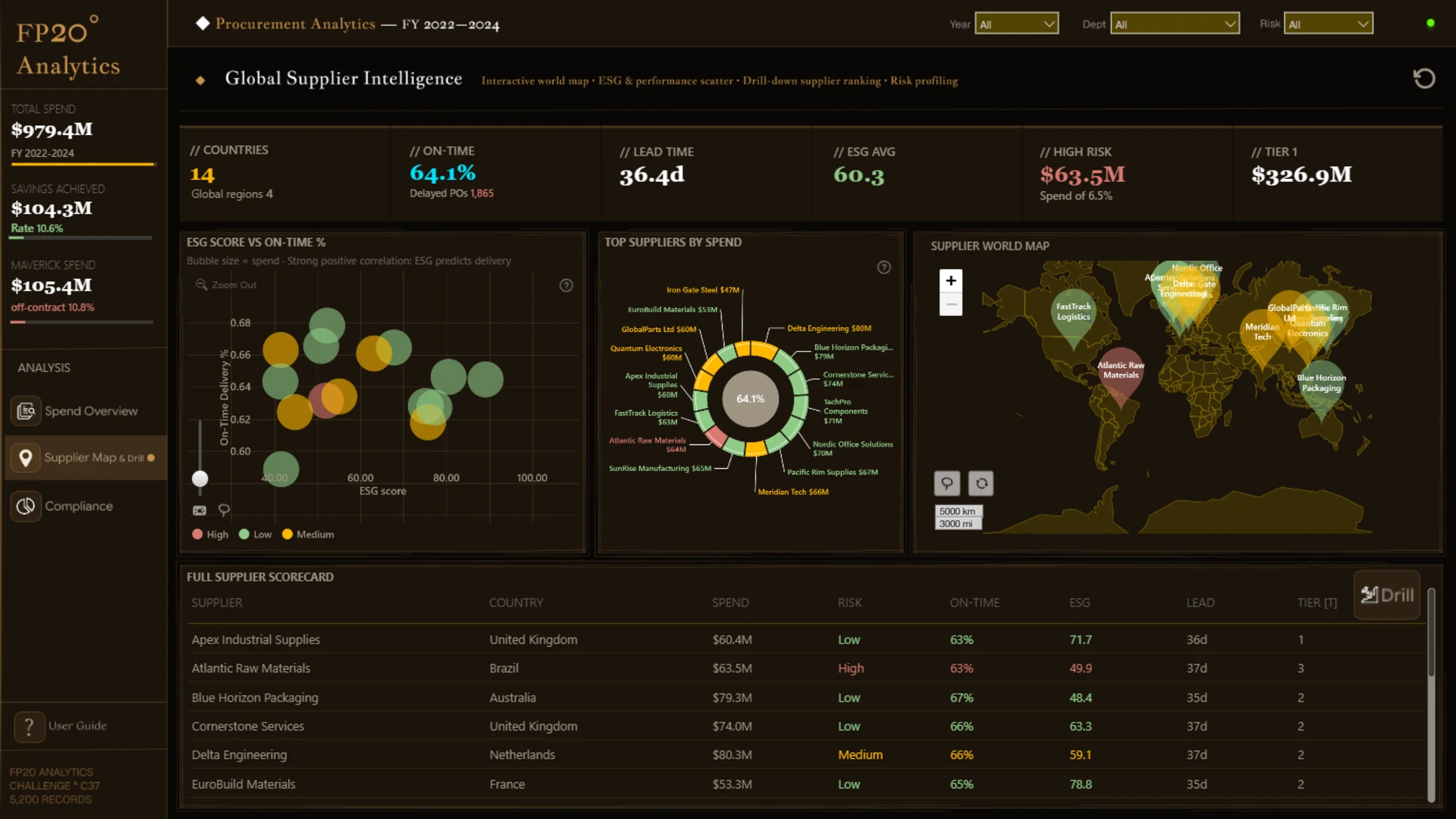The height and width of the screenshot is (819, 1456).
Task: Open the Spend Overview sidebar icon
Action: (x=26, y=411)
